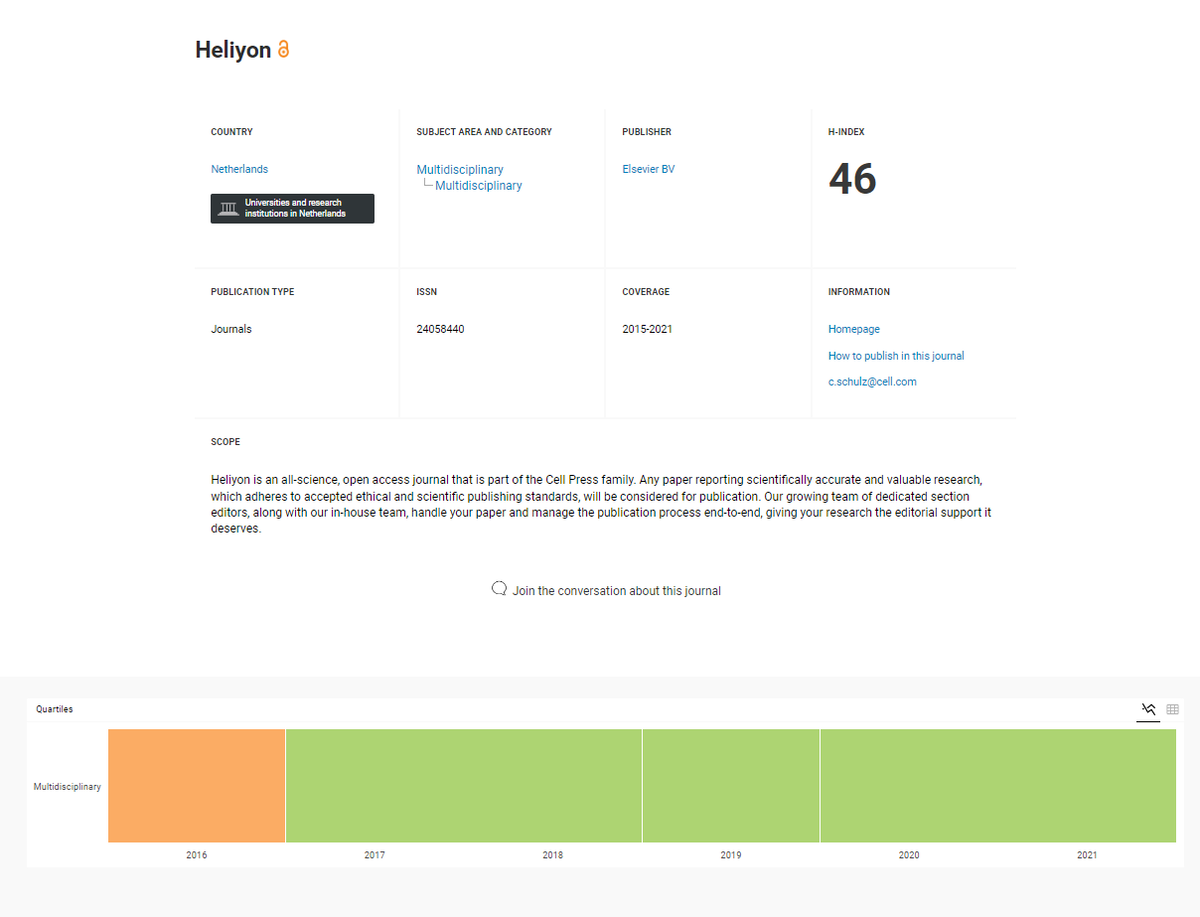This screenshot has height=917, width=1200.
Task: Click the 2017 axis label
Action: point(374,855)
